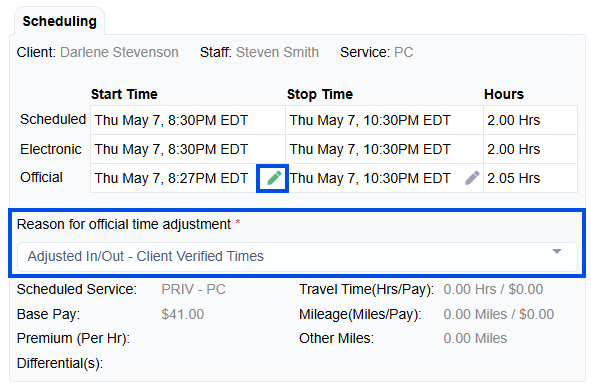
Task: Select Scheduled stop time 10:30PM EDT cell
Action: click(384, 120)
